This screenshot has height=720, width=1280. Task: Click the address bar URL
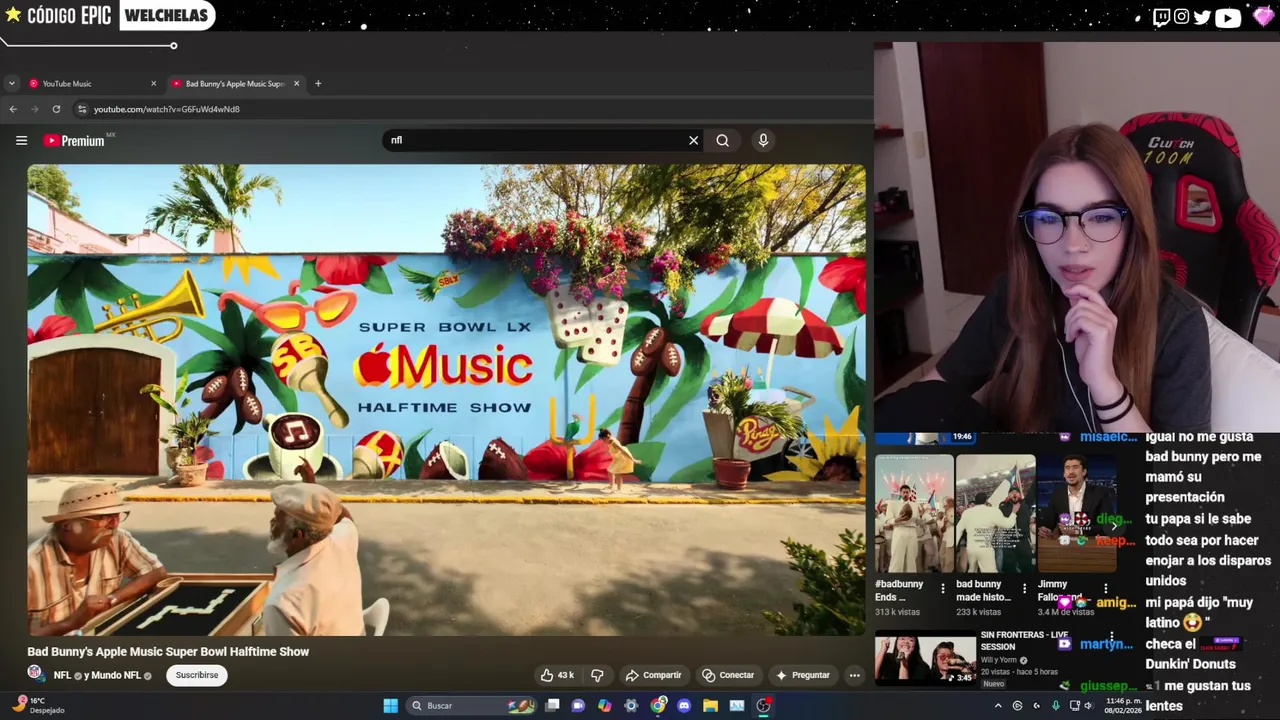(167, 109)
